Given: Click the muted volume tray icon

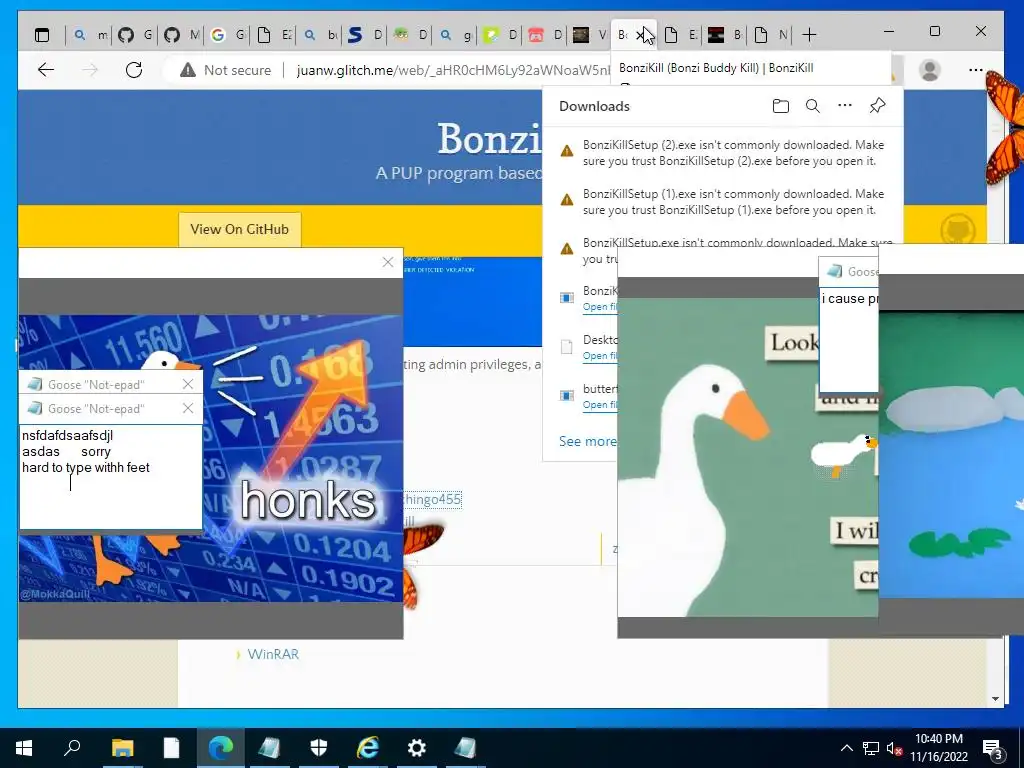Looking at the screenshot, I should pyautogui.click(x=894, y=748).
